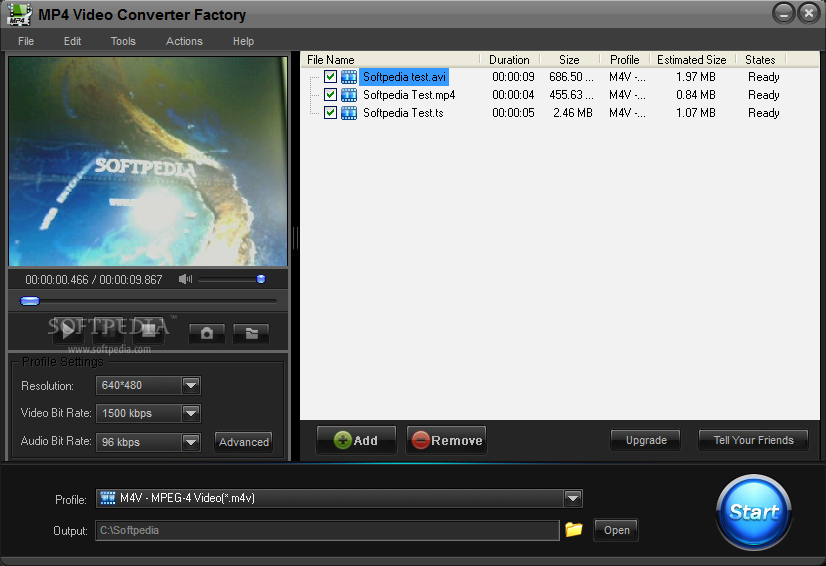Click the film icon of Softpedia test.avi

coord(349,77)
